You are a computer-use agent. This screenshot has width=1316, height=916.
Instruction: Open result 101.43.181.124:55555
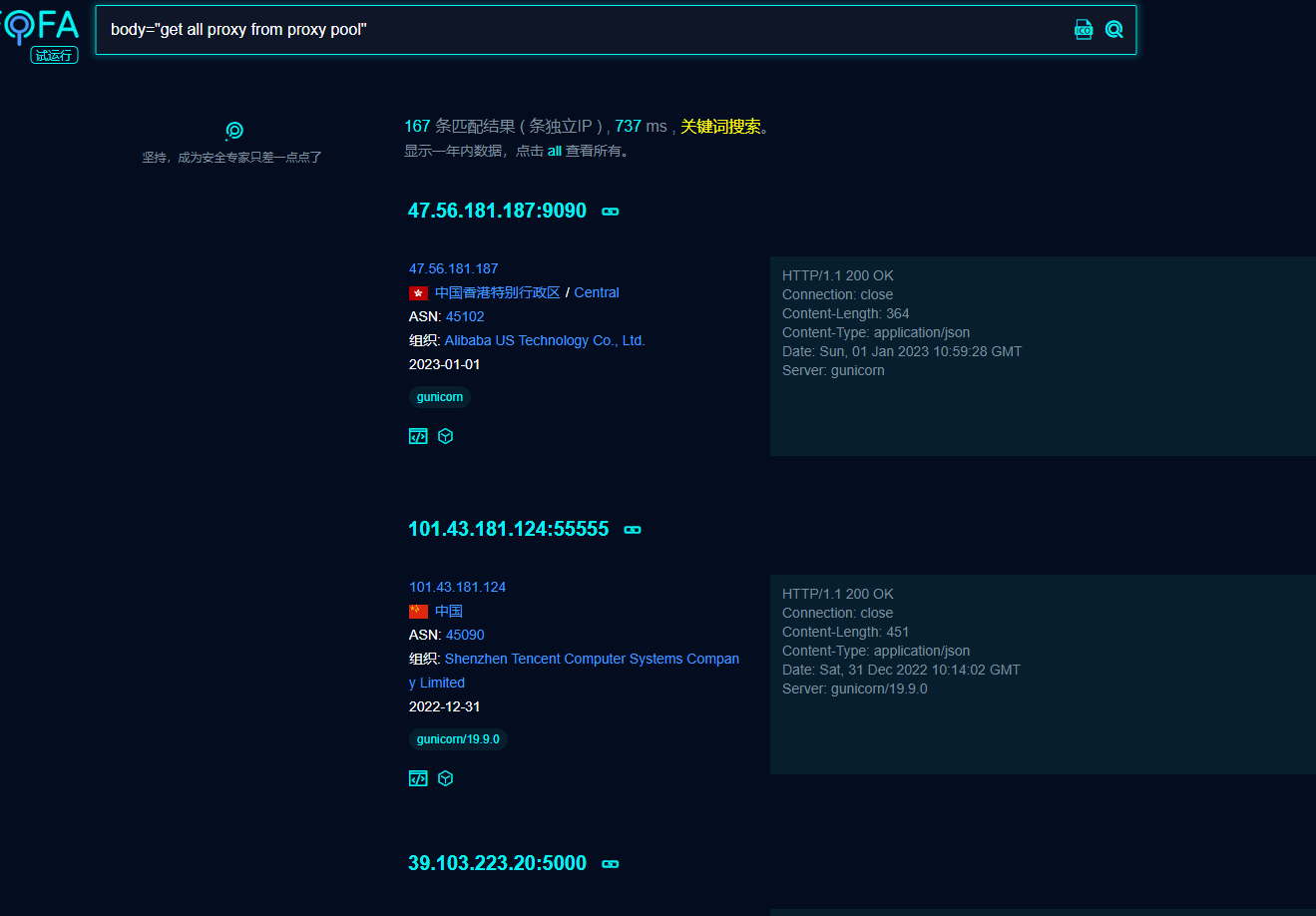pyautogui.click(x=508, y=529)
